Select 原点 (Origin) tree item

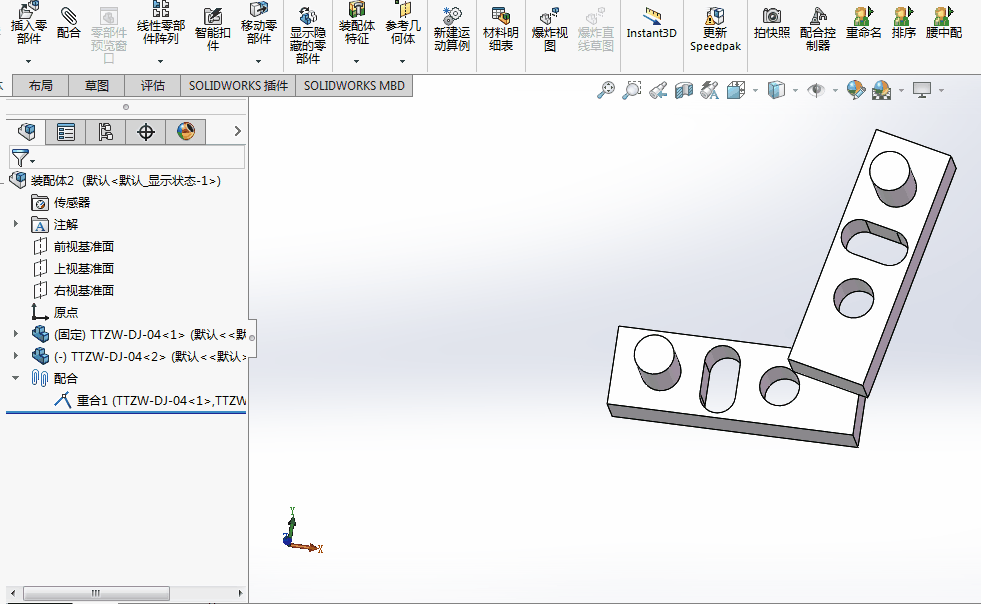click(55, 312)
